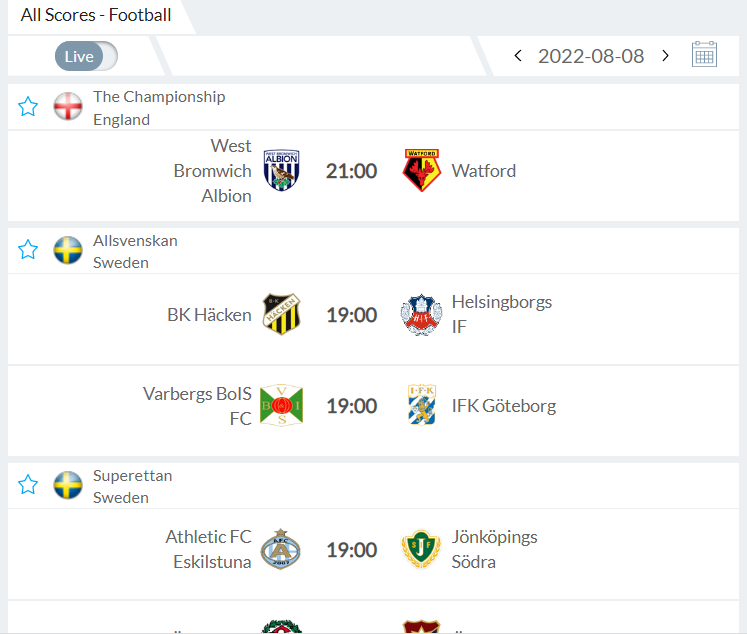Click the BK Häcken club logo
This screenshot has width=747, height=634.
pyautogui.click(x=281, y=314)
